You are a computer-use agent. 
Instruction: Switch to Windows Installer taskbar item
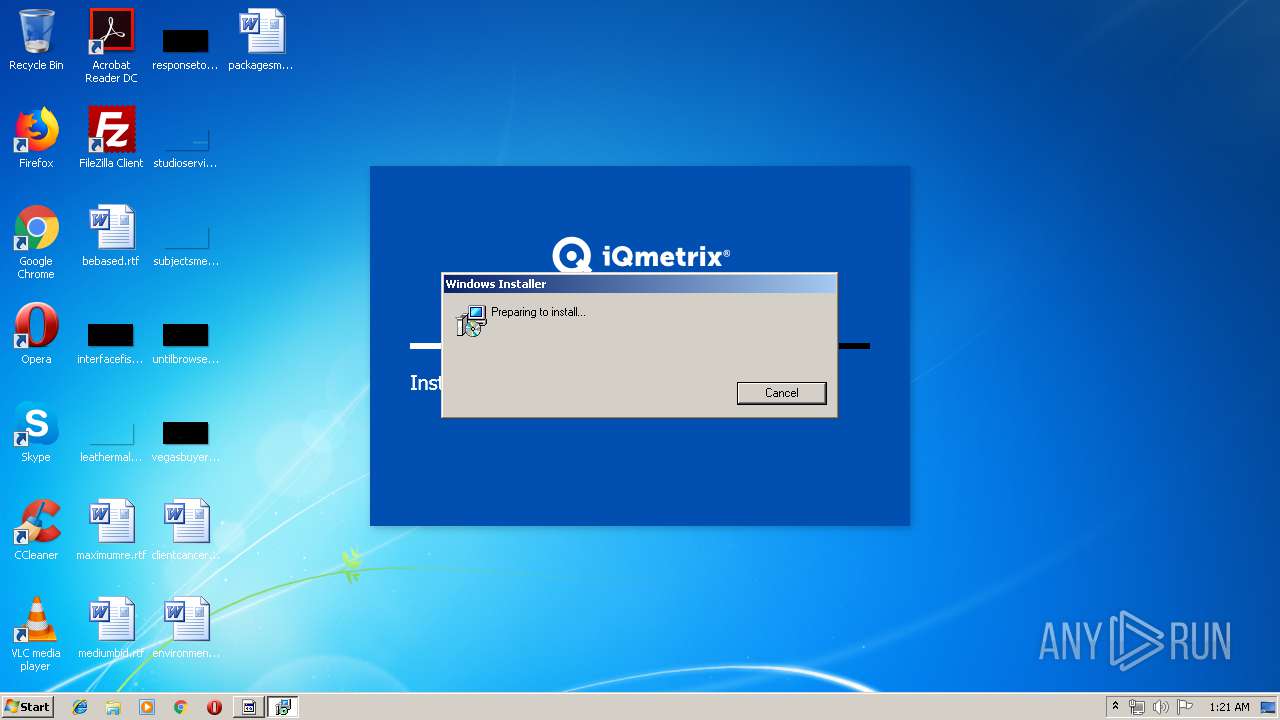coord(283,707)
